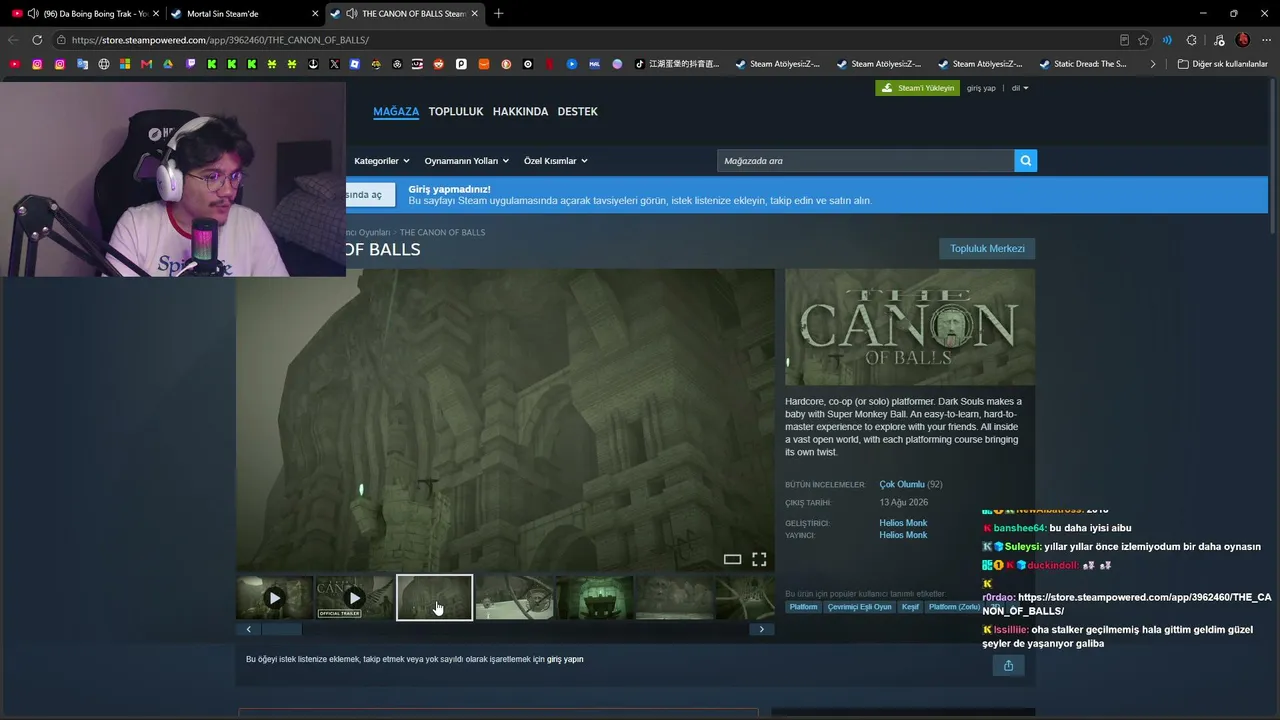Open the 'Diğer sık kullanılanlar' bookmarks folder

click(1222, 64)
